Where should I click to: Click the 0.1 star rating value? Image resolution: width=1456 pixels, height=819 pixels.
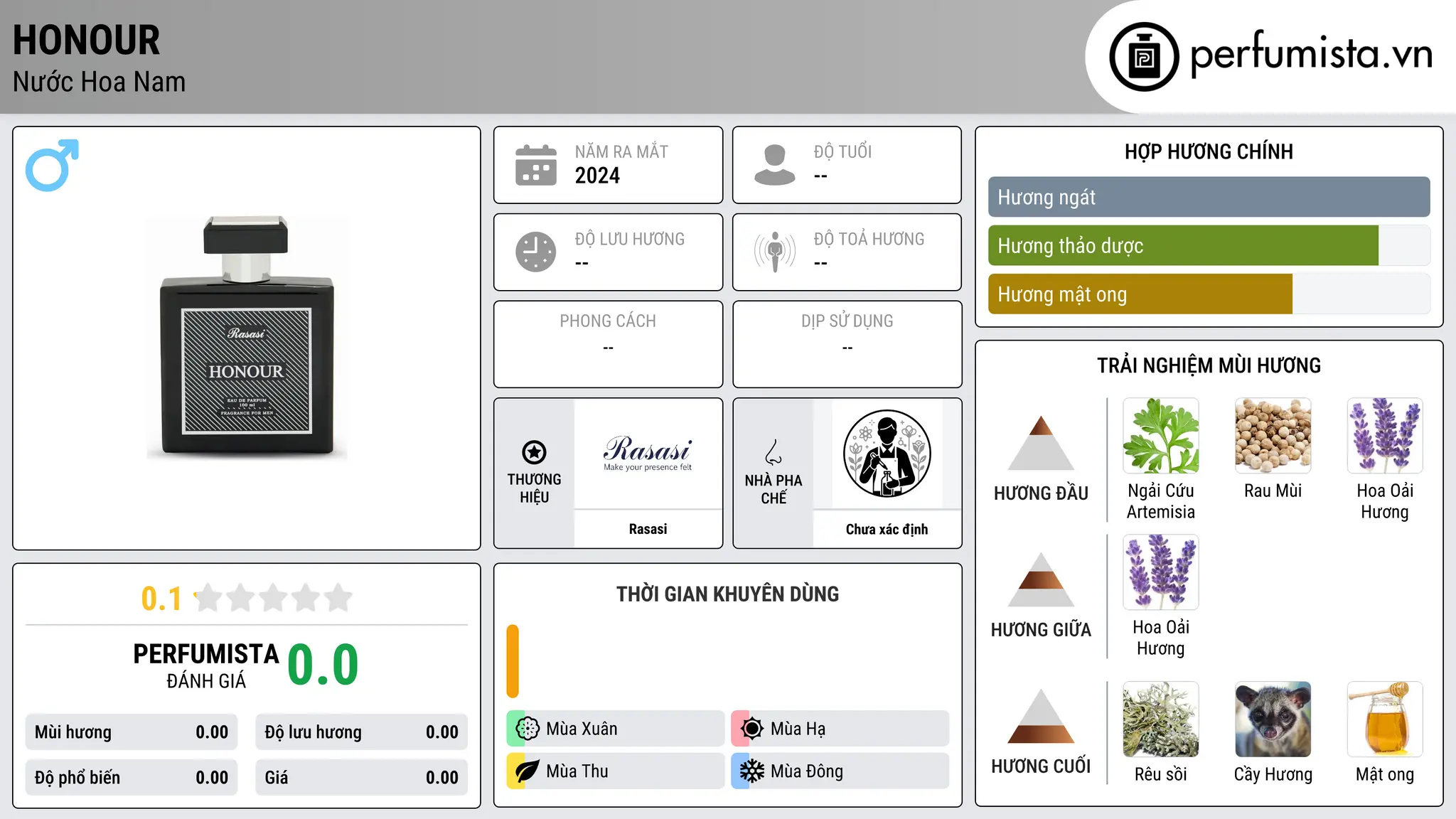click(161, 599)
